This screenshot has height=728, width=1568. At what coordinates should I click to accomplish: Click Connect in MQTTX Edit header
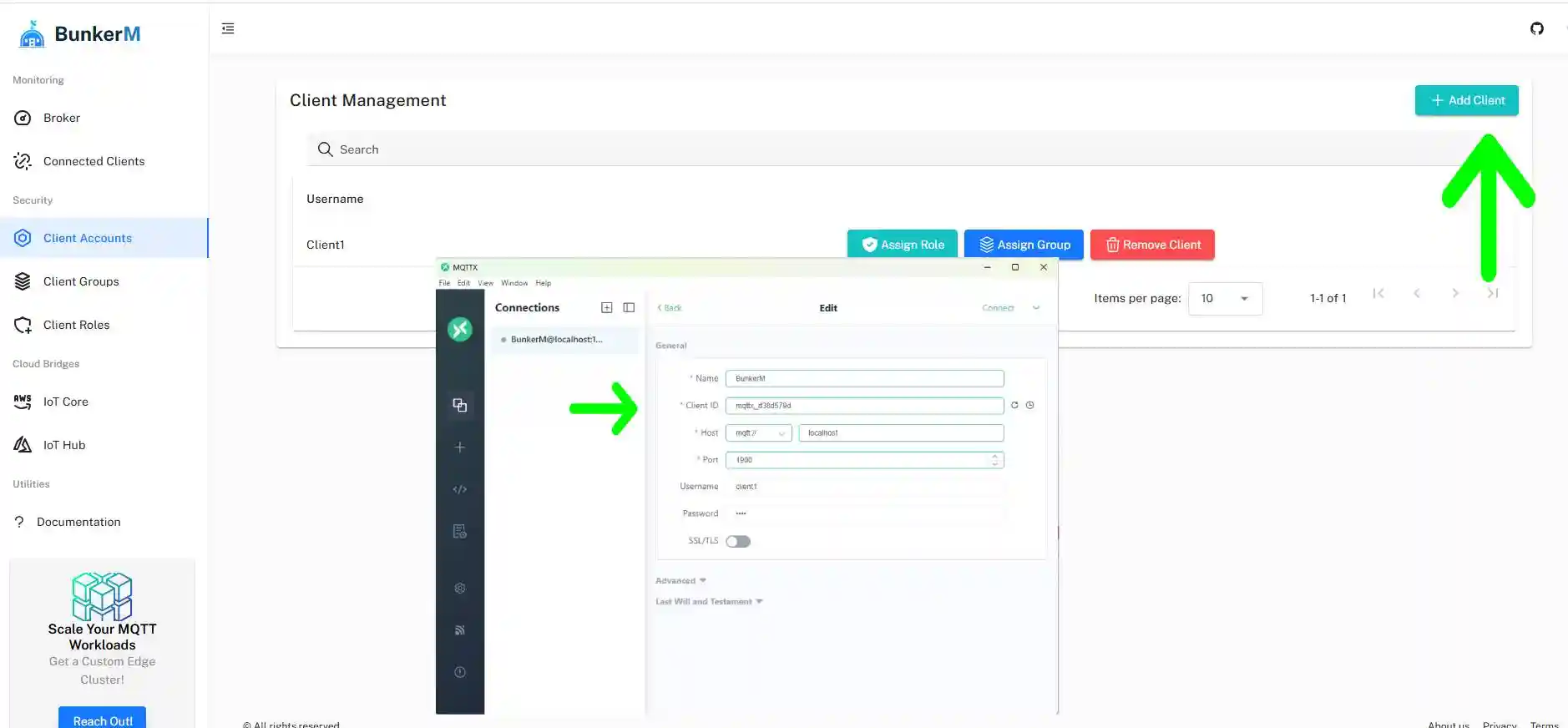[998, 308]
